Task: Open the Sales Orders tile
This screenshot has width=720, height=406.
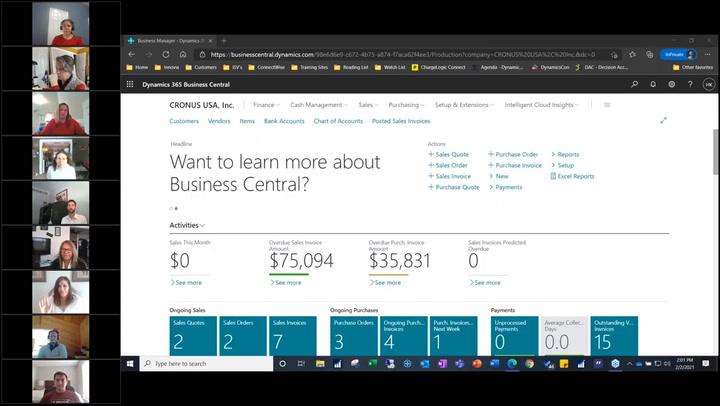Action: [243, 336]
